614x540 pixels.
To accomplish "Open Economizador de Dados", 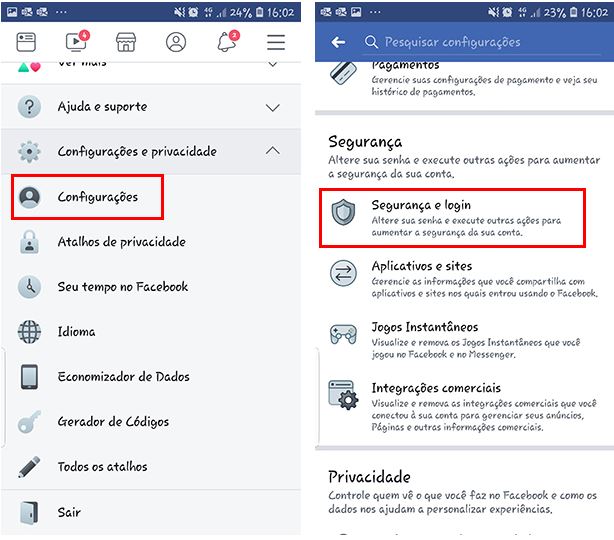I will click(151, 377).
